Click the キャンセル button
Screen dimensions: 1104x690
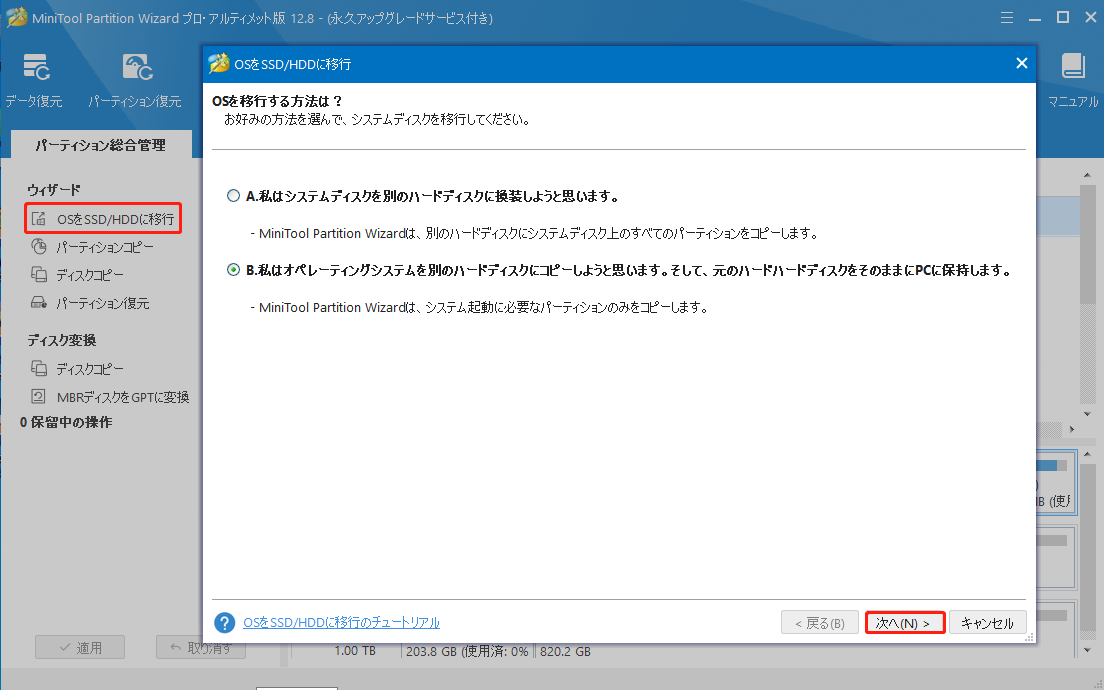point(987,623)
